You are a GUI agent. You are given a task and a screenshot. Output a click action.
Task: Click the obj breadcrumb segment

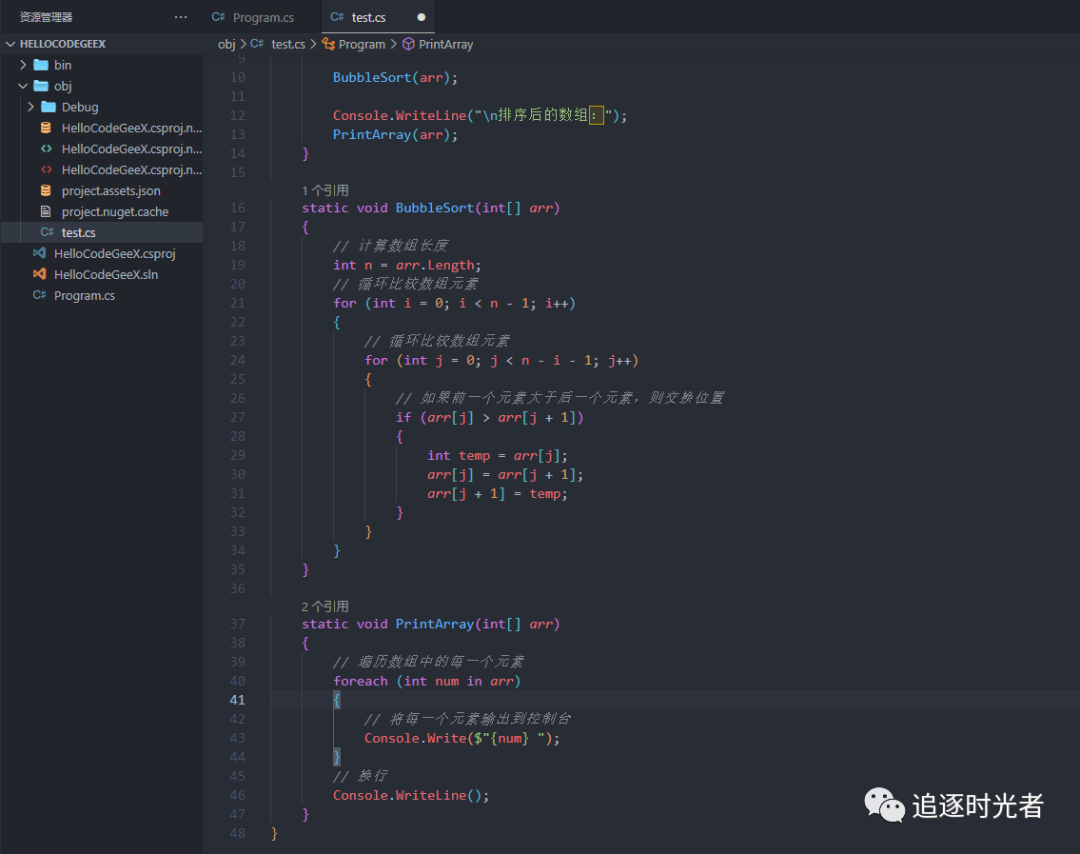pyautogui.click(x=227, y=44)
